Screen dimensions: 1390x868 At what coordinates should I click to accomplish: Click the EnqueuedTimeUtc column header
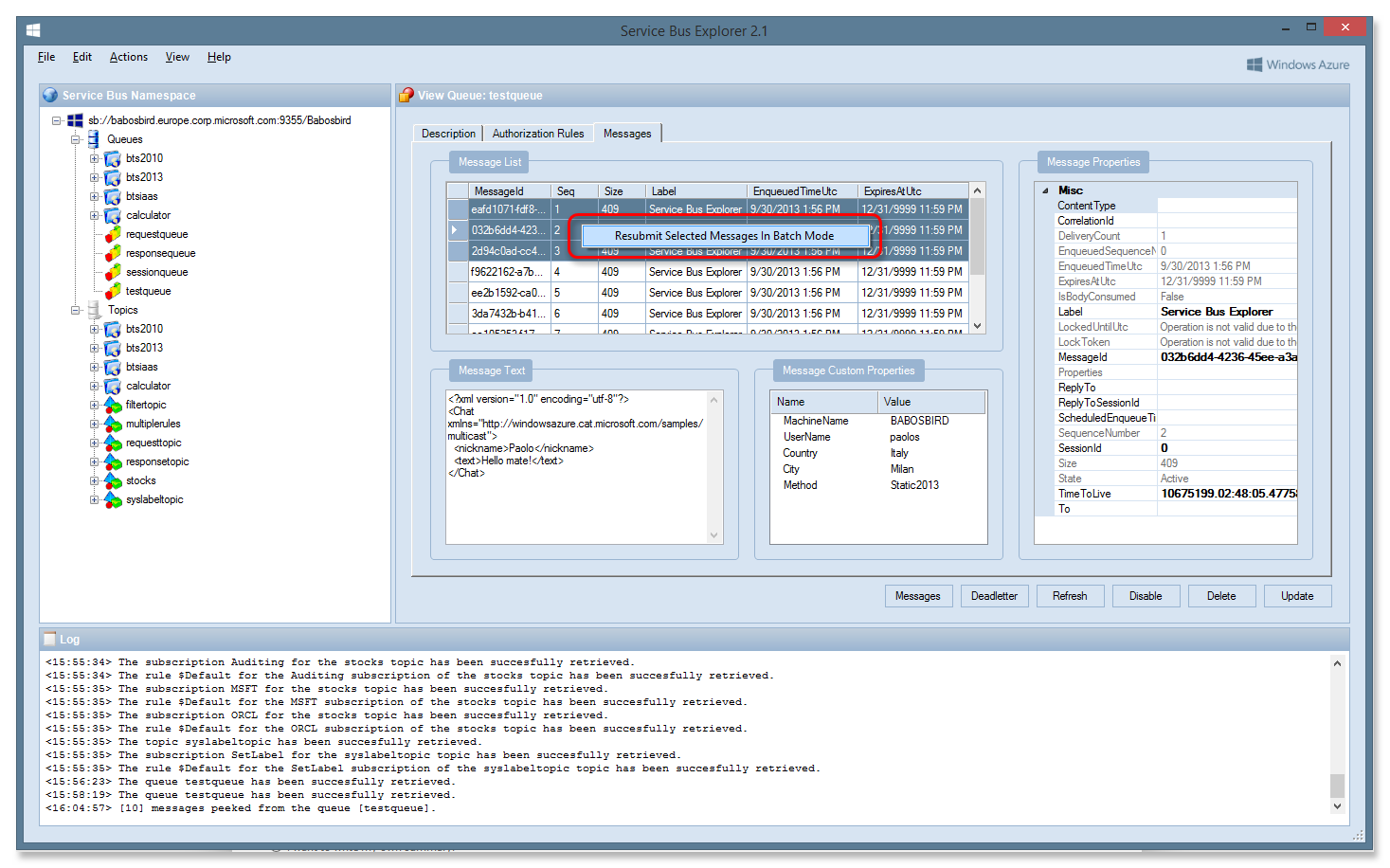[803, 191]
